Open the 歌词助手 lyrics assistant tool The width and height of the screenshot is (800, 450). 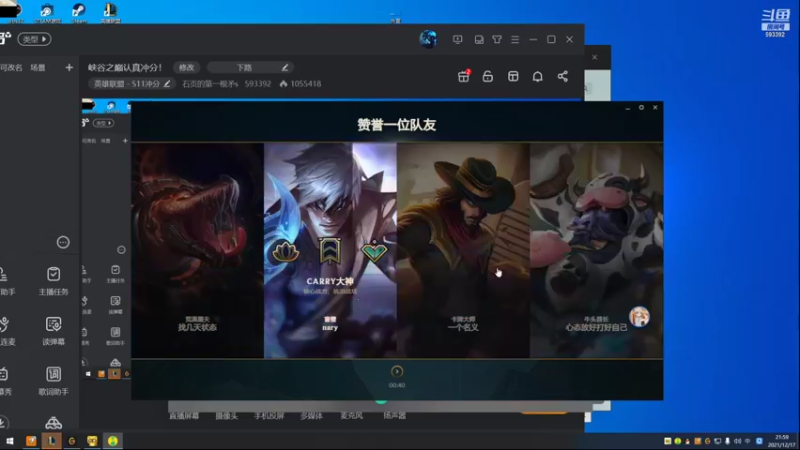tap(54, 381)
